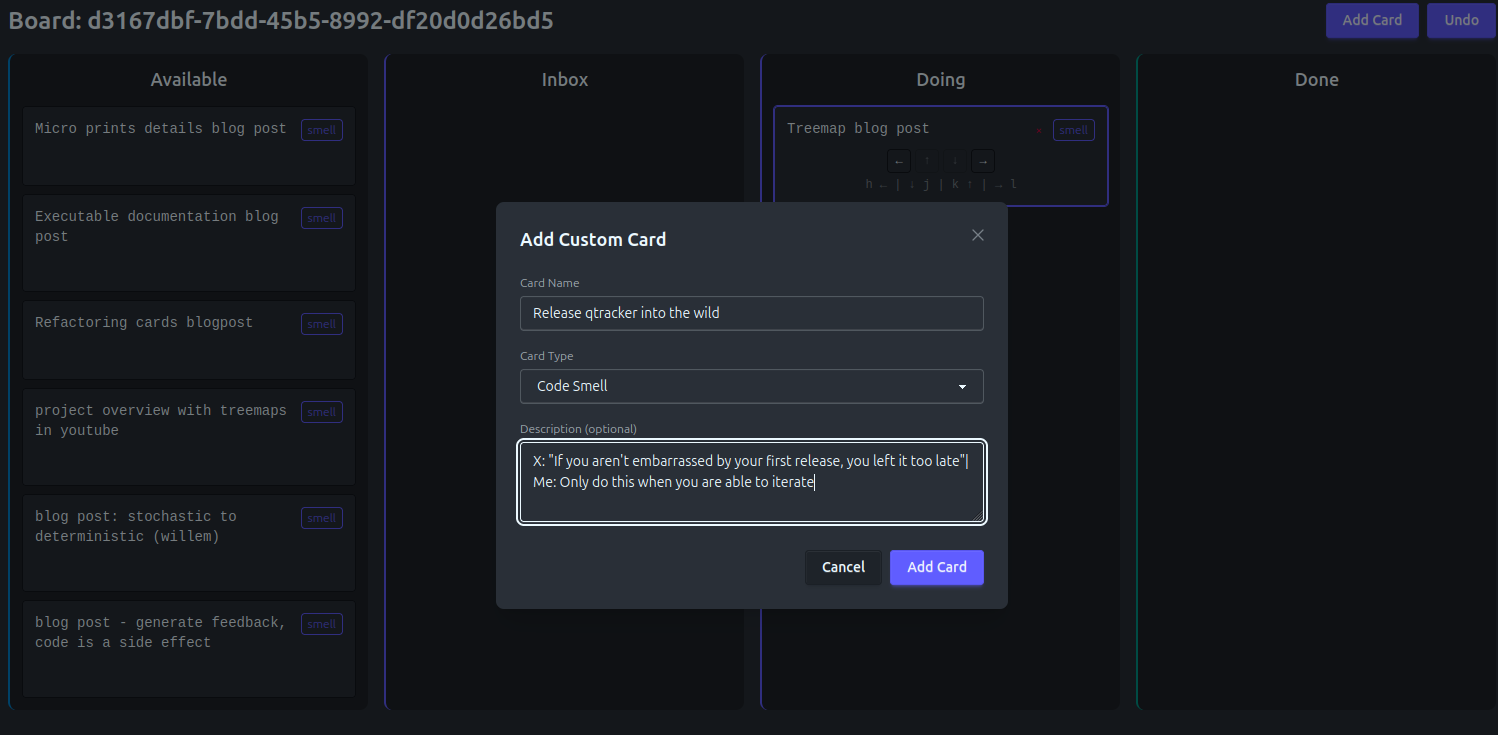Viewport: 1498px width, 735px height.
Task: Click the left arrow on Treemap blog post card
Action: [x=898, y=160]
